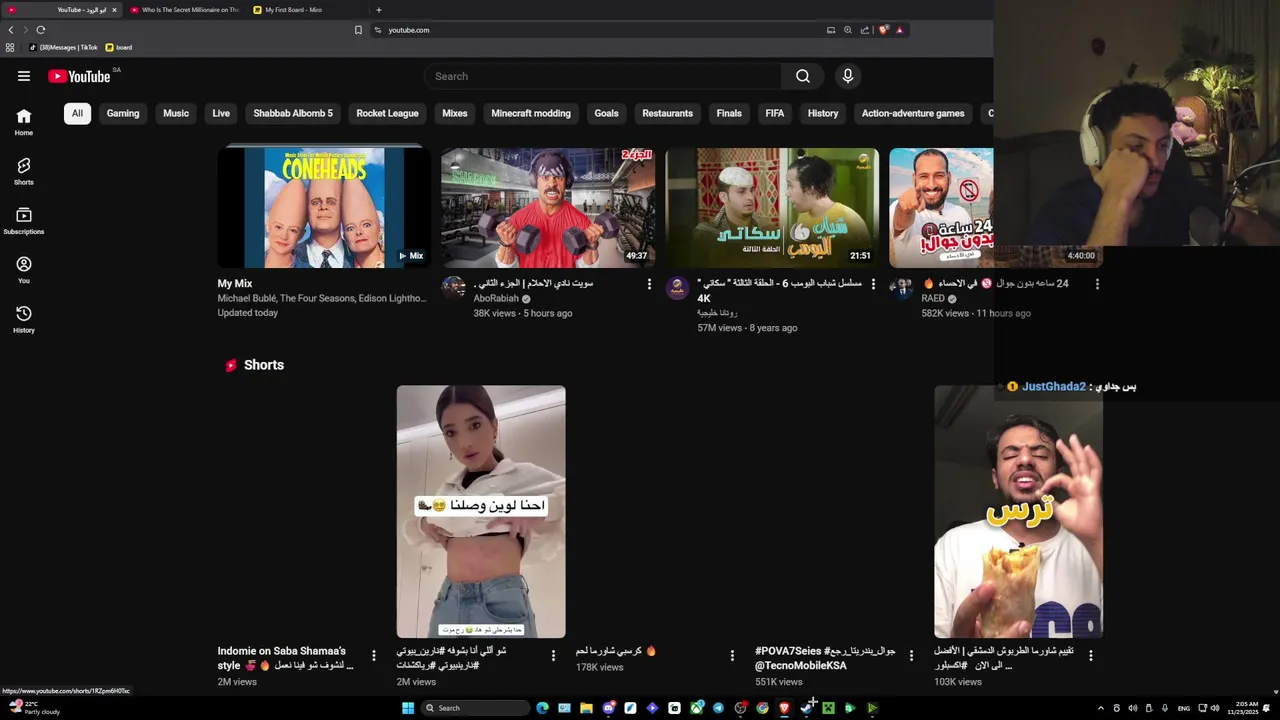The width and height of the screenshot is (1280, 720).
Task: Click the taskbar Search box
Action: click(x=475, y=708)
